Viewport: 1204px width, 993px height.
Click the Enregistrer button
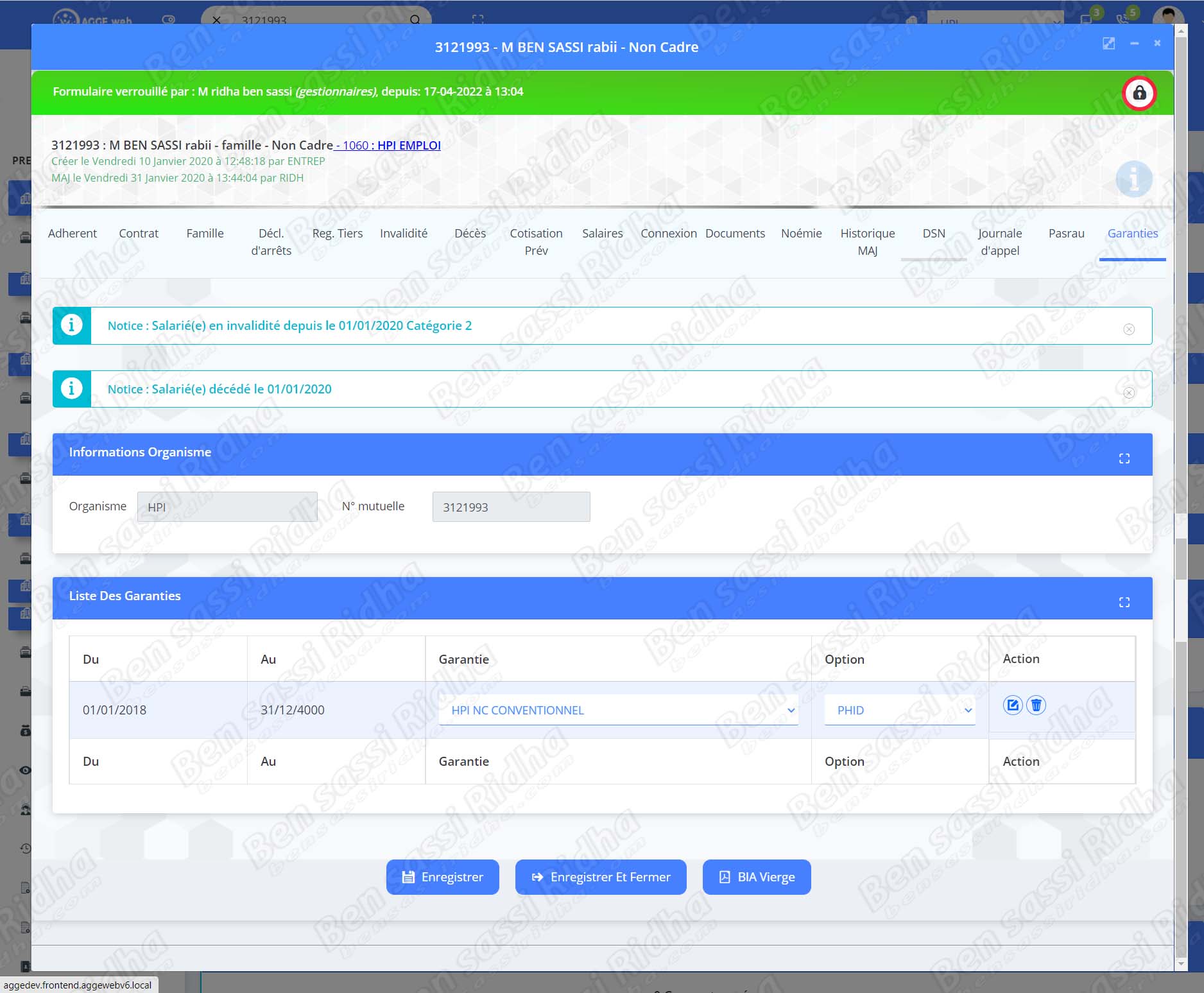point(442,877)
